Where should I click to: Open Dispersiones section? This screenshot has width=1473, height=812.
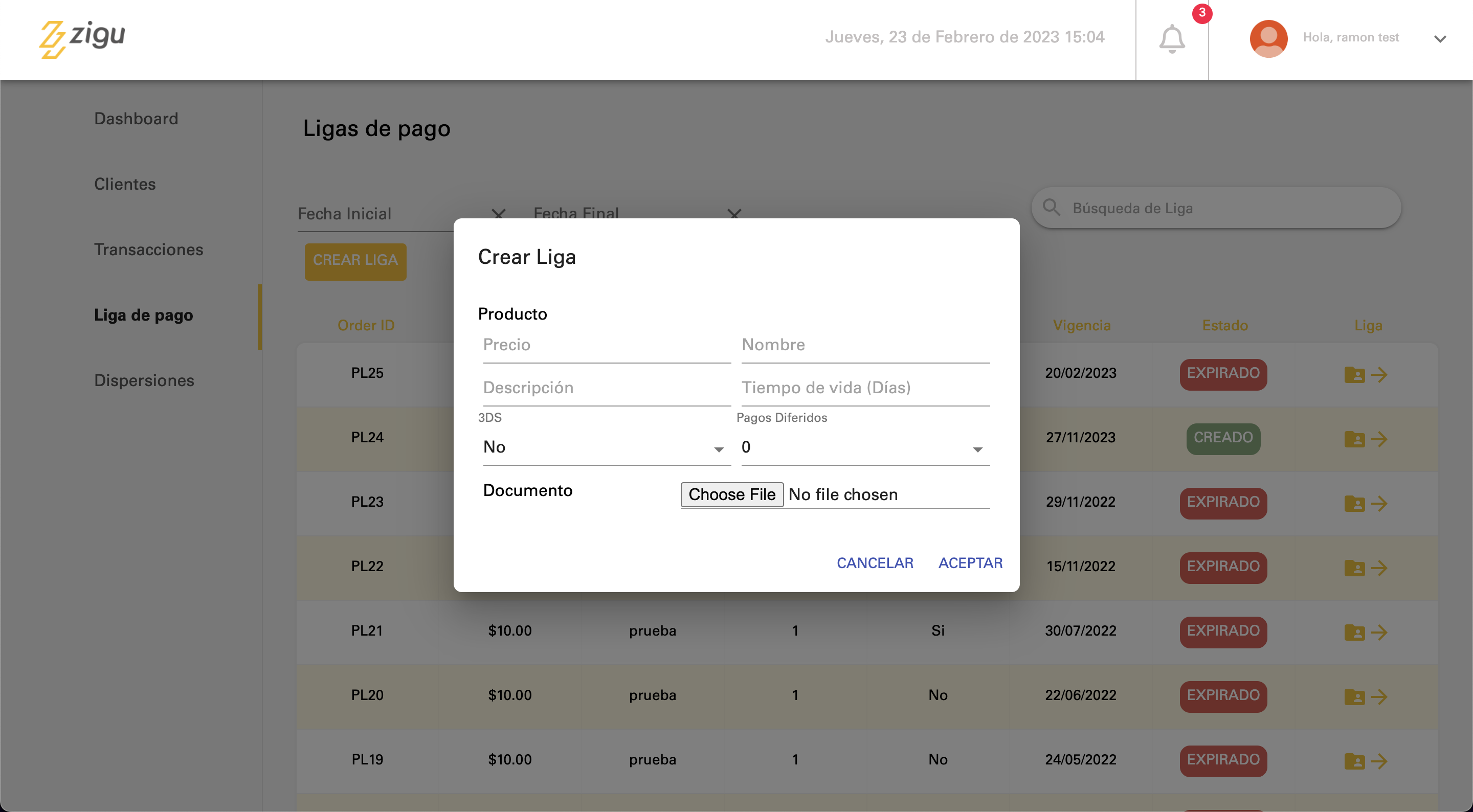[144, 380]
